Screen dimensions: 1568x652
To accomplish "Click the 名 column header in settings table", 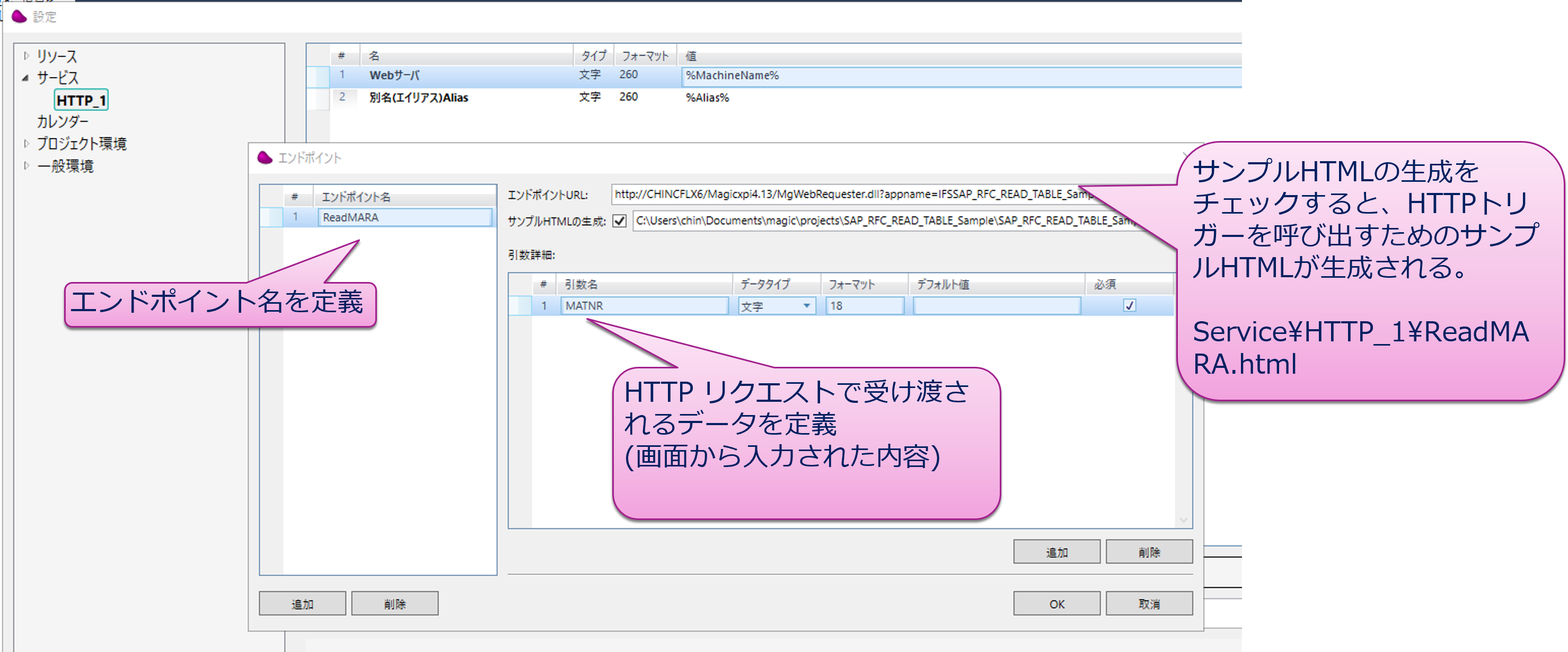I will pyautogui.click(x=467, y=56).
